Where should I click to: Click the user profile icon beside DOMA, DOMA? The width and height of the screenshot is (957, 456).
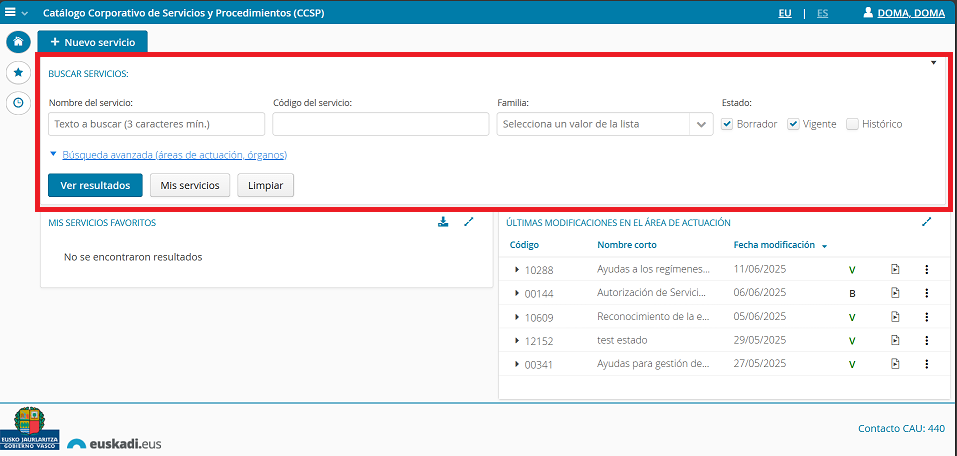tap(869, 13)
